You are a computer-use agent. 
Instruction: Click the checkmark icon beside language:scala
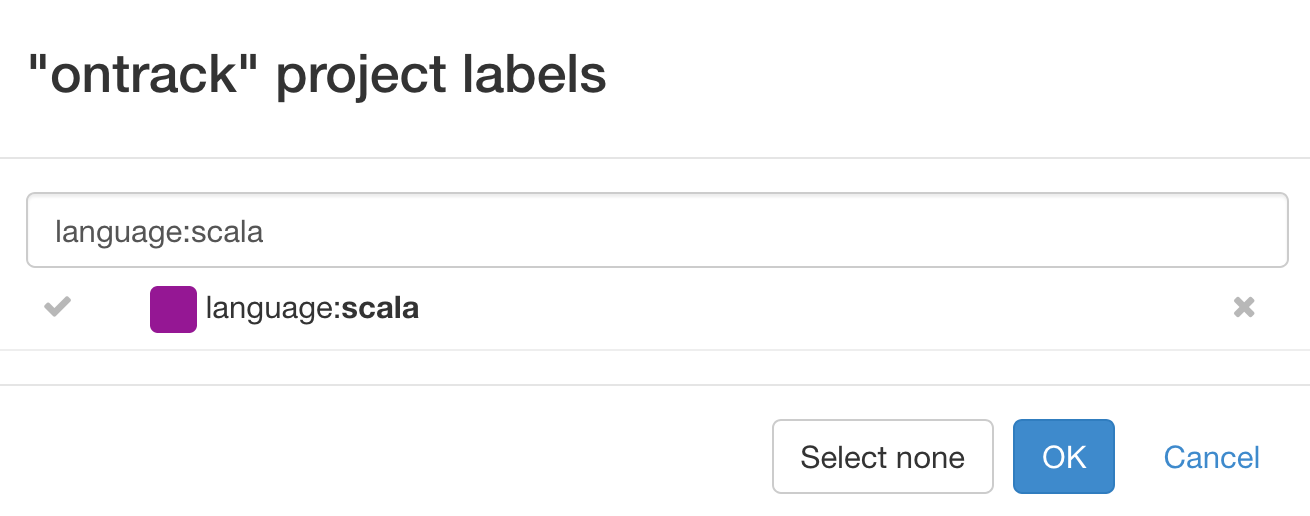point(58,307)
